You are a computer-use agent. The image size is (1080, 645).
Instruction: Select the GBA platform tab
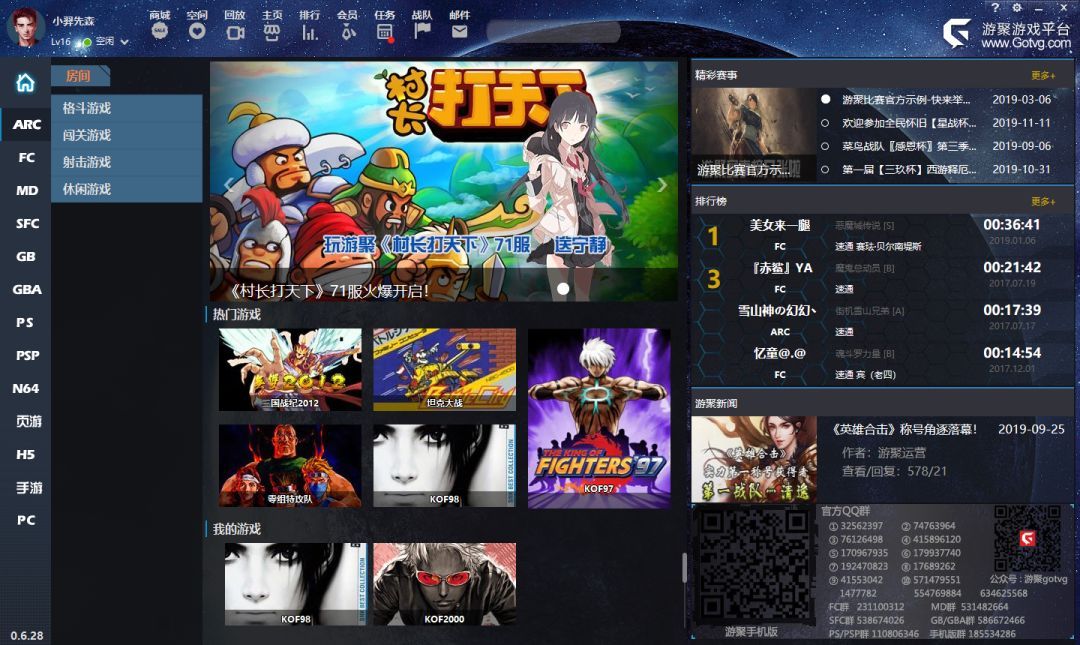tap(25, 289)
